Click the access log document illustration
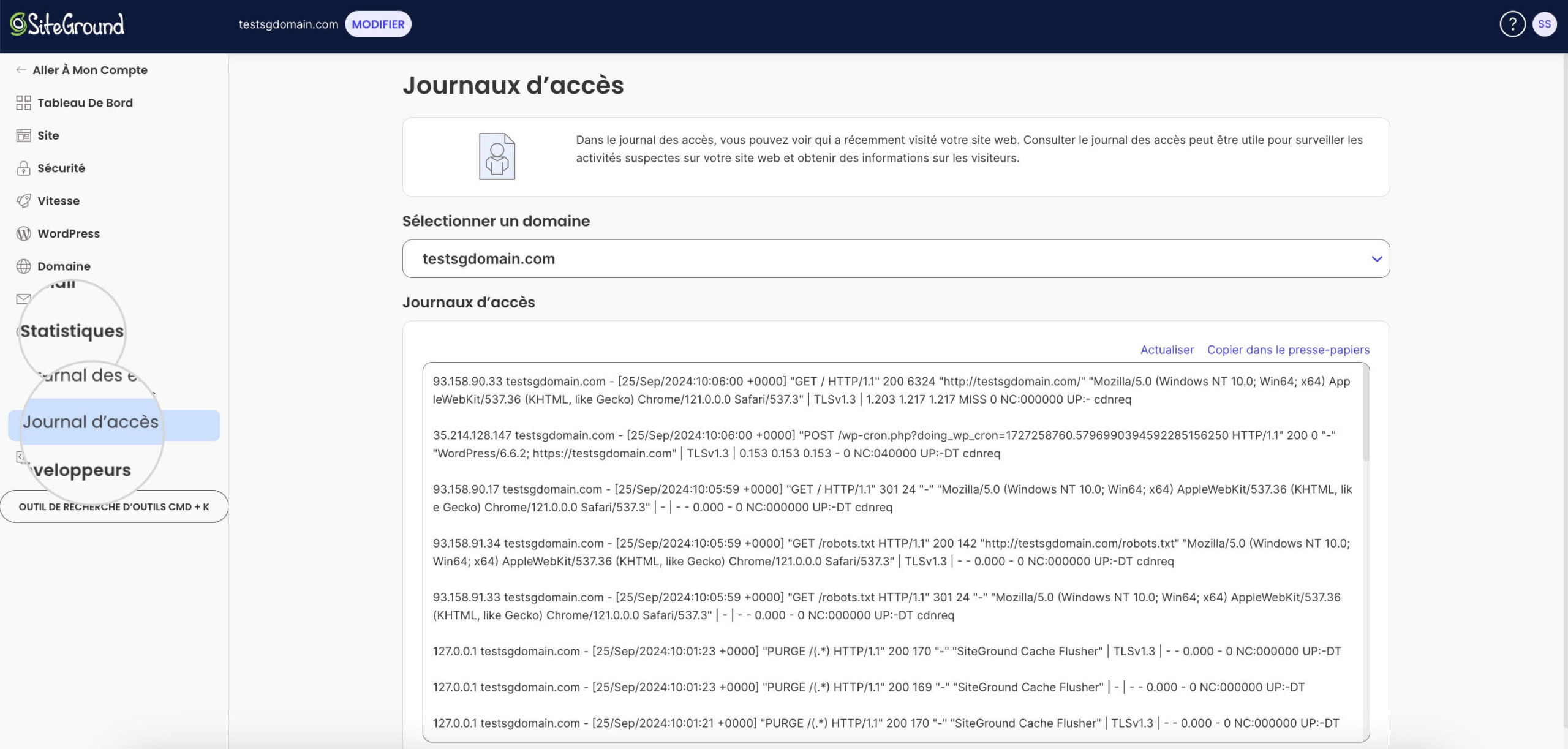1568x749 pixels. coord(497,156)
